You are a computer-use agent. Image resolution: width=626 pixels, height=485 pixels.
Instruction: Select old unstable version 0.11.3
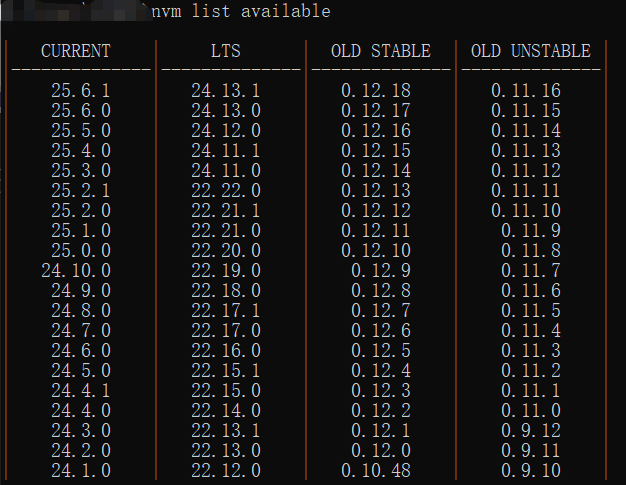pyautogui.click(x=531, y=350)
